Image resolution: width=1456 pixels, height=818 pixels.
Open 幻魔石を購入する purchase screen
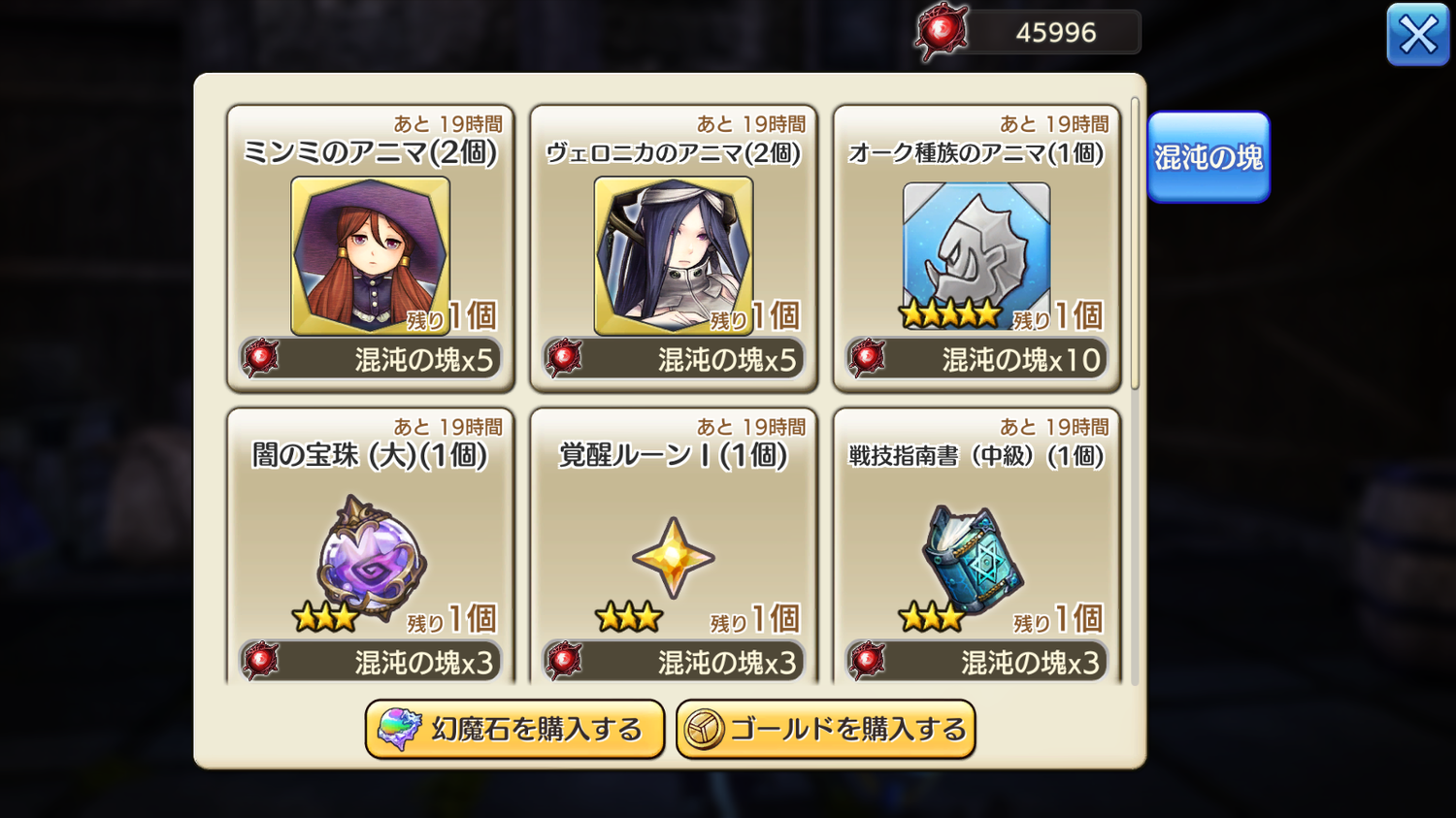[514, 729]
